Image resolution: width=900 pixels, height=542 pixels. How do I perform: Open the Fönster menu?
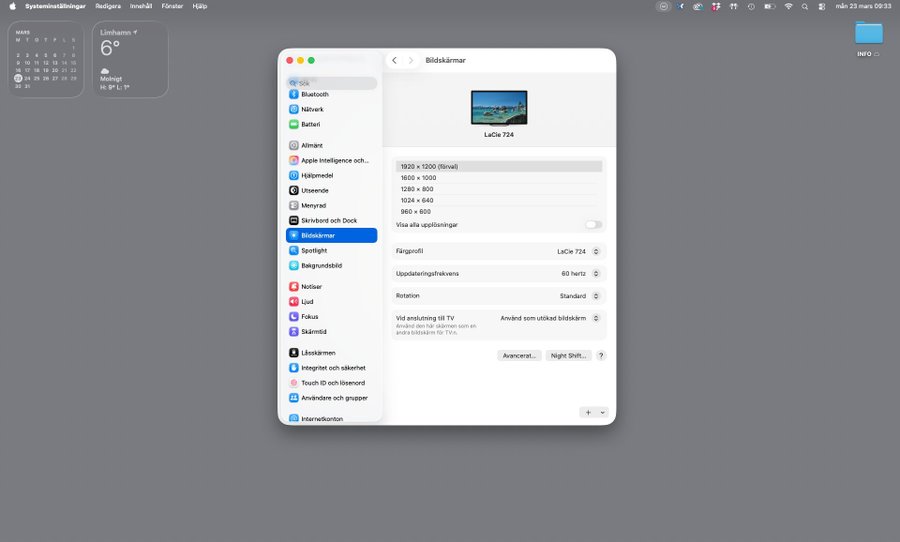click(173, 6)
